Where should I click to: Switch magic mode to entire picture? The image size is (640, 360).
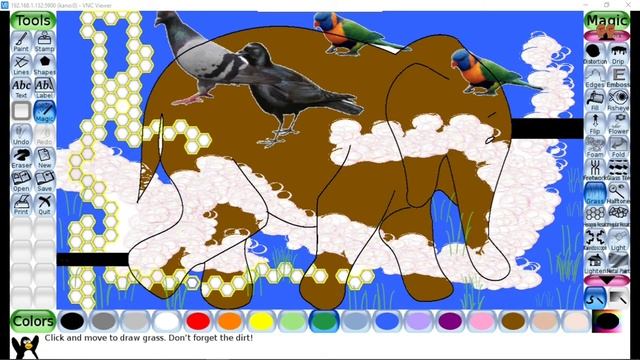pos(618,298)
